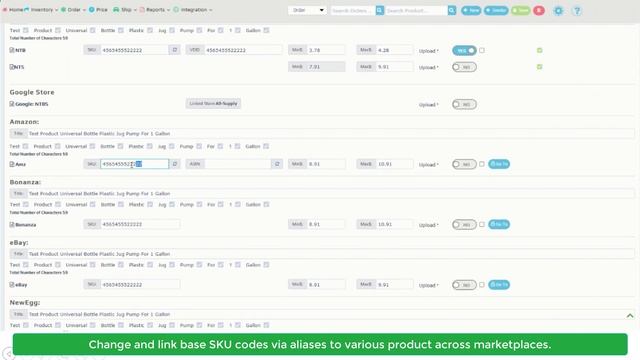
Task: Expand the Reports menu
Action: point(155,9)
